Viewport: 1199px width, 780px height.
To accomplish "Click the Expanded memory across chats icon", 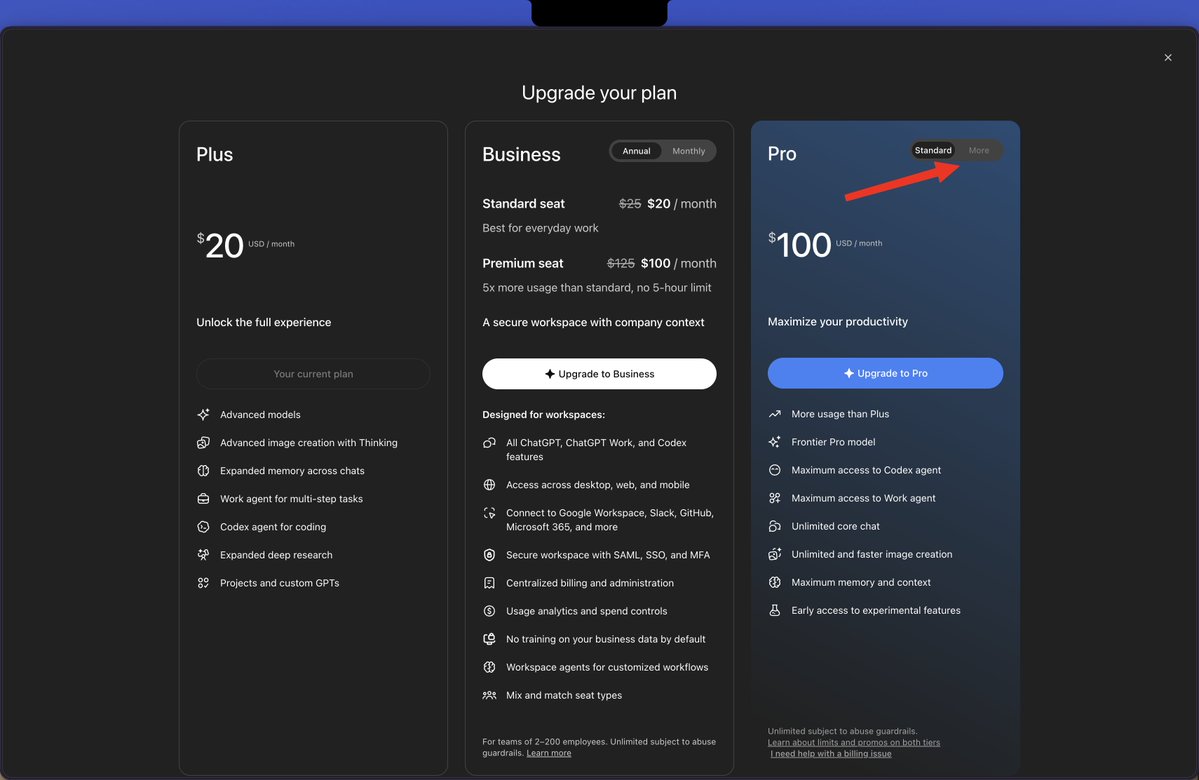I will coord(203,471).
